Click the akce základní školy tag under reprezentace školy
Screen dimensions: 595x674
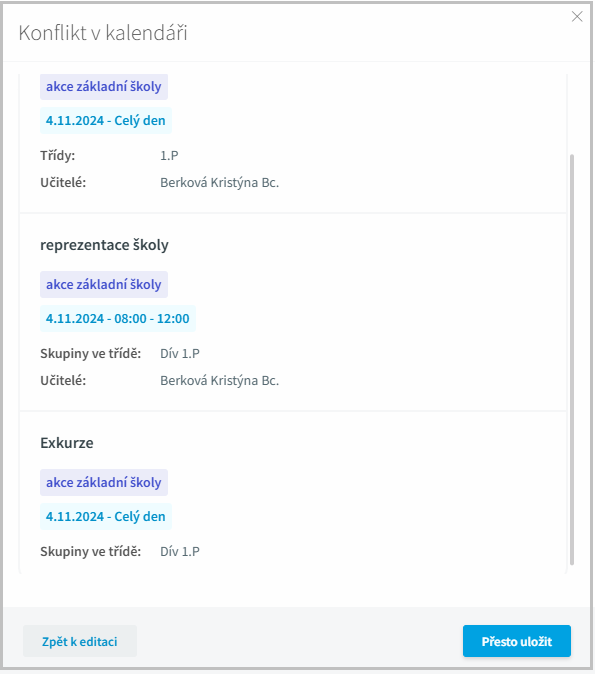[x=104, y=284]
